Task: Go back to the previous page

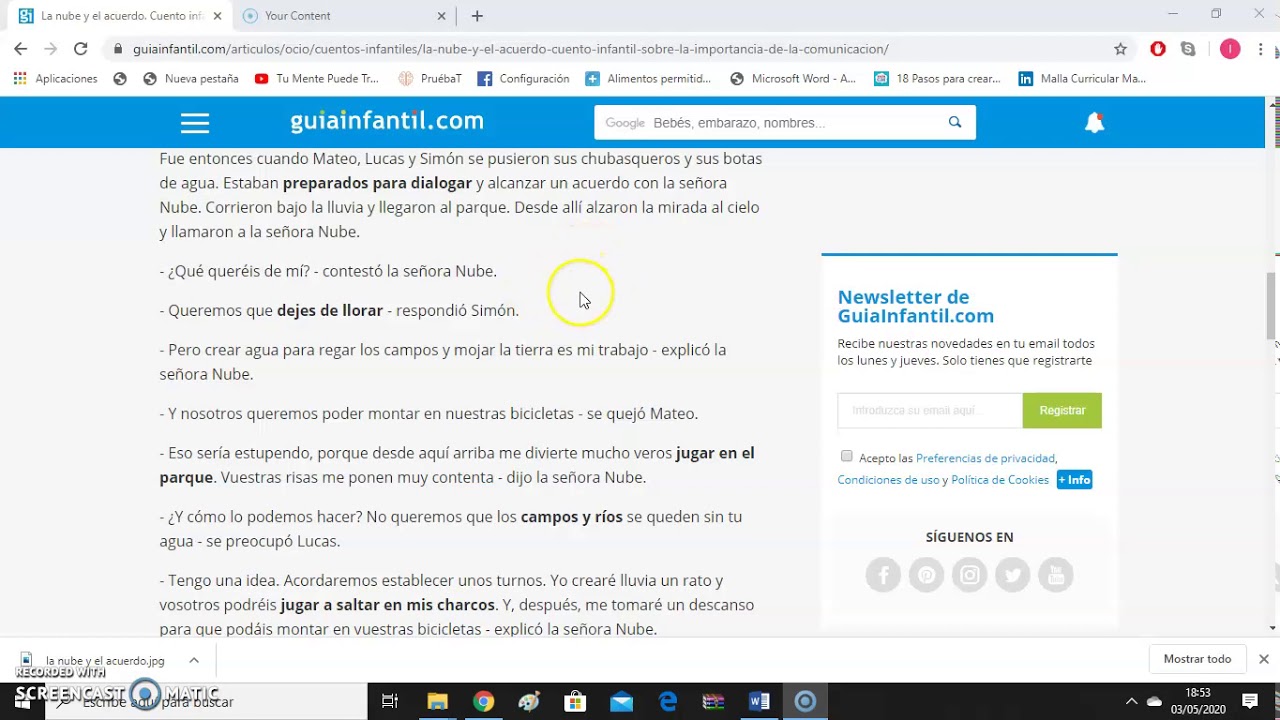Action: pos(21,49)
